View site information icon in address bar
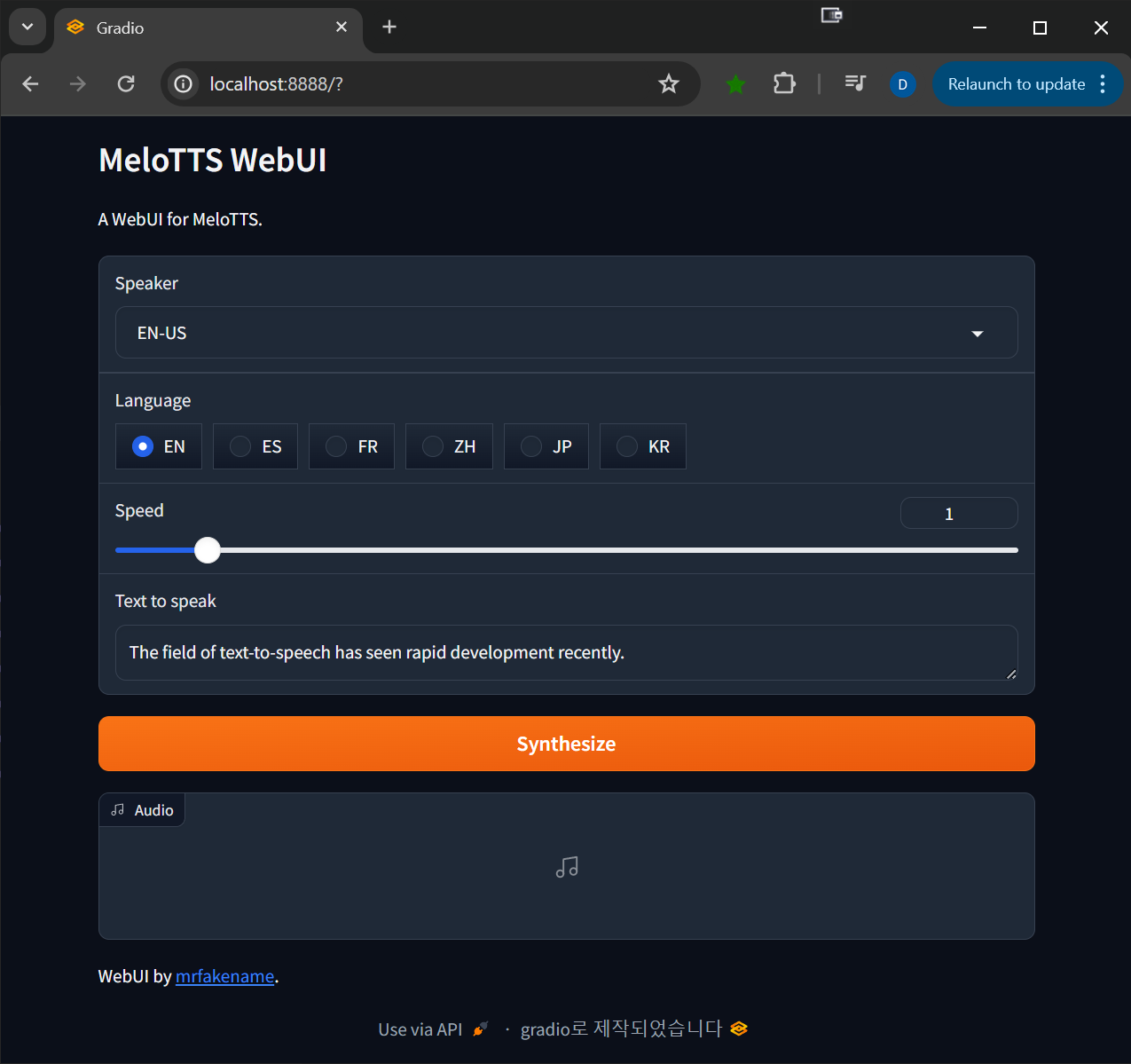This screenshot has height=1064, width=1131. [x=183, y=83]
